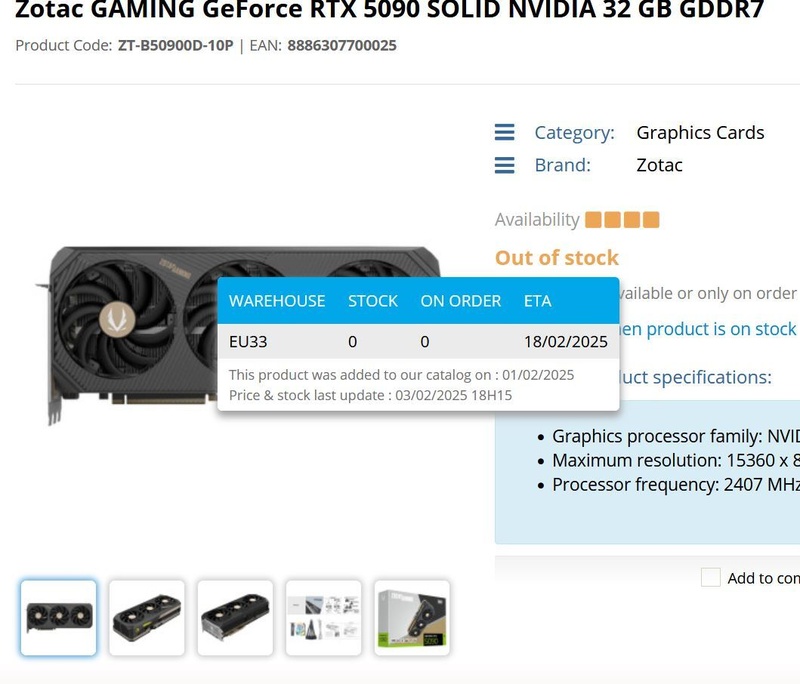
Task: Open the accessories contents thumbnail
Action: [x=323, y=617]
